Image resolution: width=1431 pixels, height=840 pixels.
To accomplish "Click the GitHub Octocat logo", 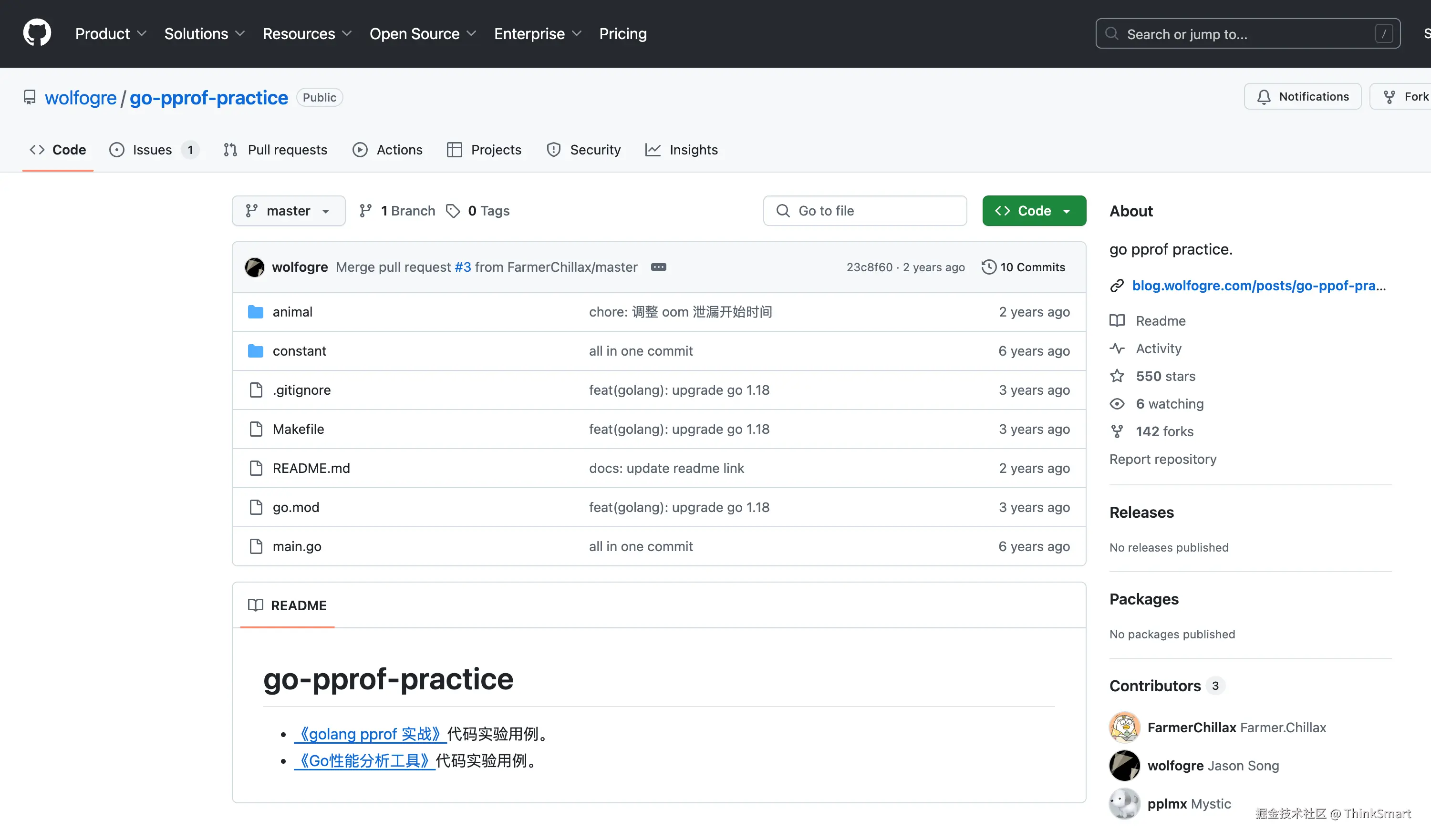I will click(x=37, y=33).
